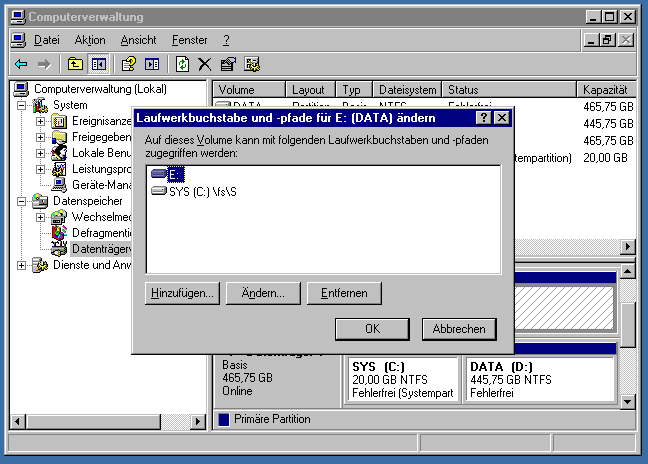This screenshot has height=464, width=648.
Task: Select the E: drive letter entry
Action: point(168,174)
